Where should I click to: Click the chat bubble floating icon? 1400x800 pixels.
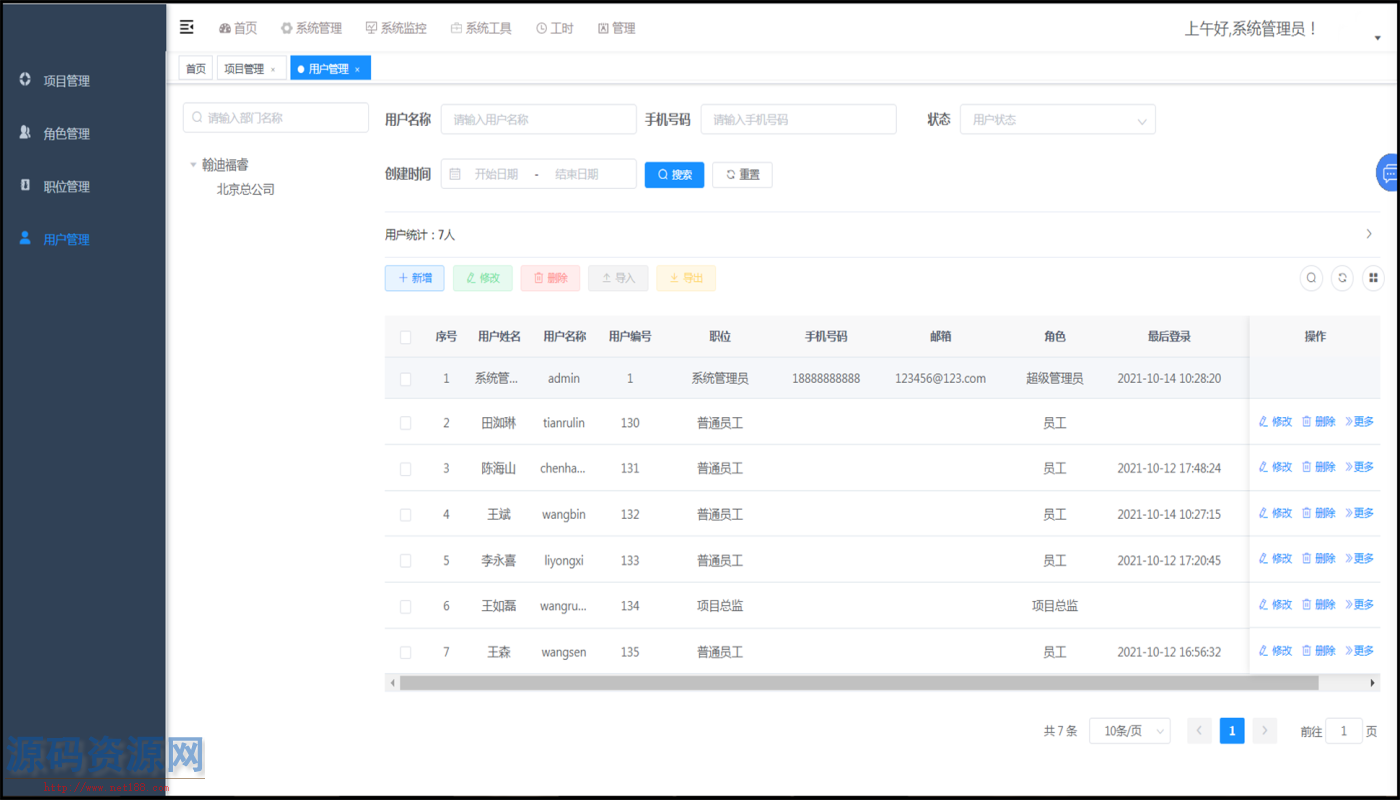pos(1389,173)
